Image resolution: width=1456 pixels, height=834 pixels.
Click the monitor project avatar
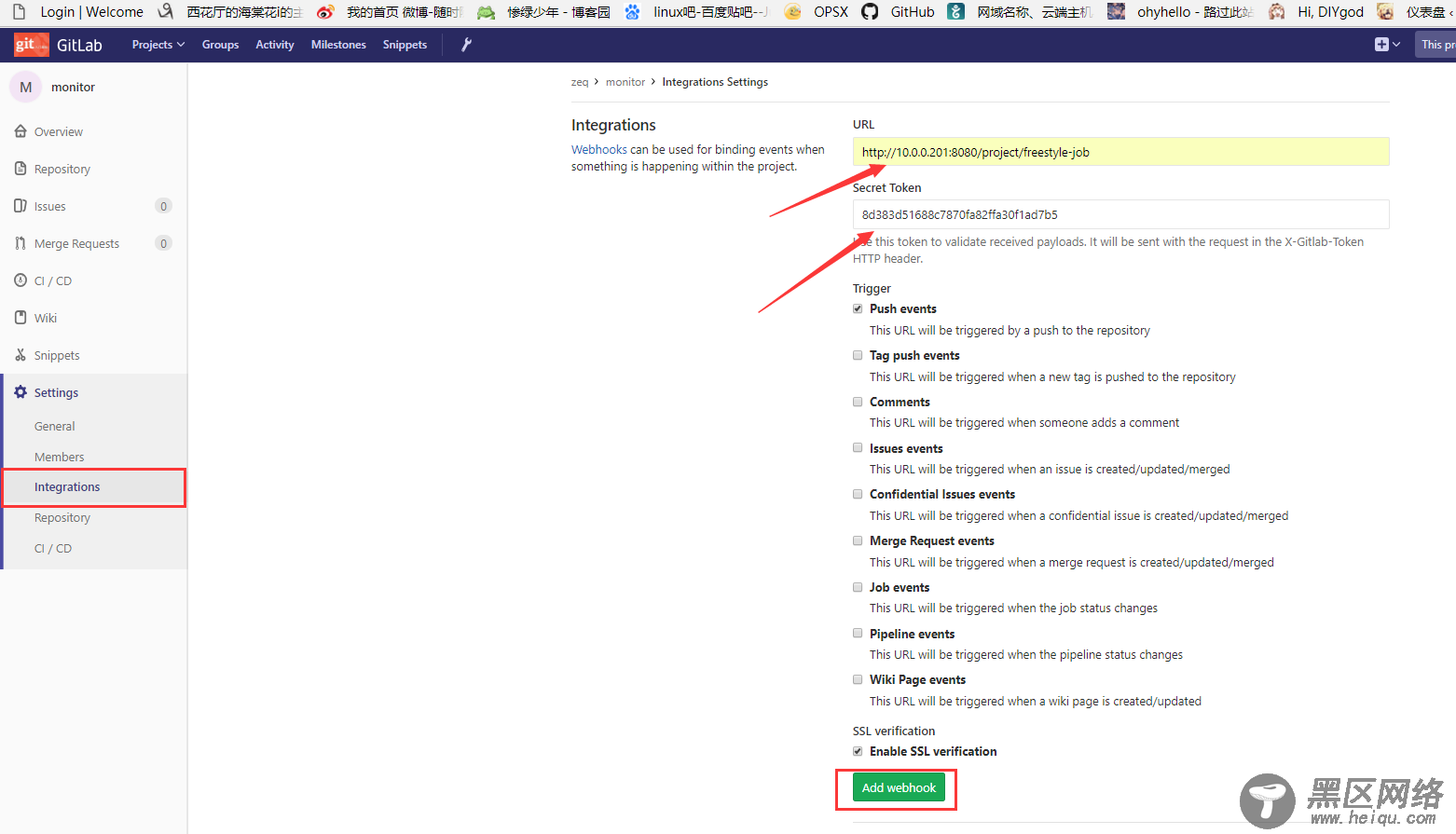(x=25, y=87)
